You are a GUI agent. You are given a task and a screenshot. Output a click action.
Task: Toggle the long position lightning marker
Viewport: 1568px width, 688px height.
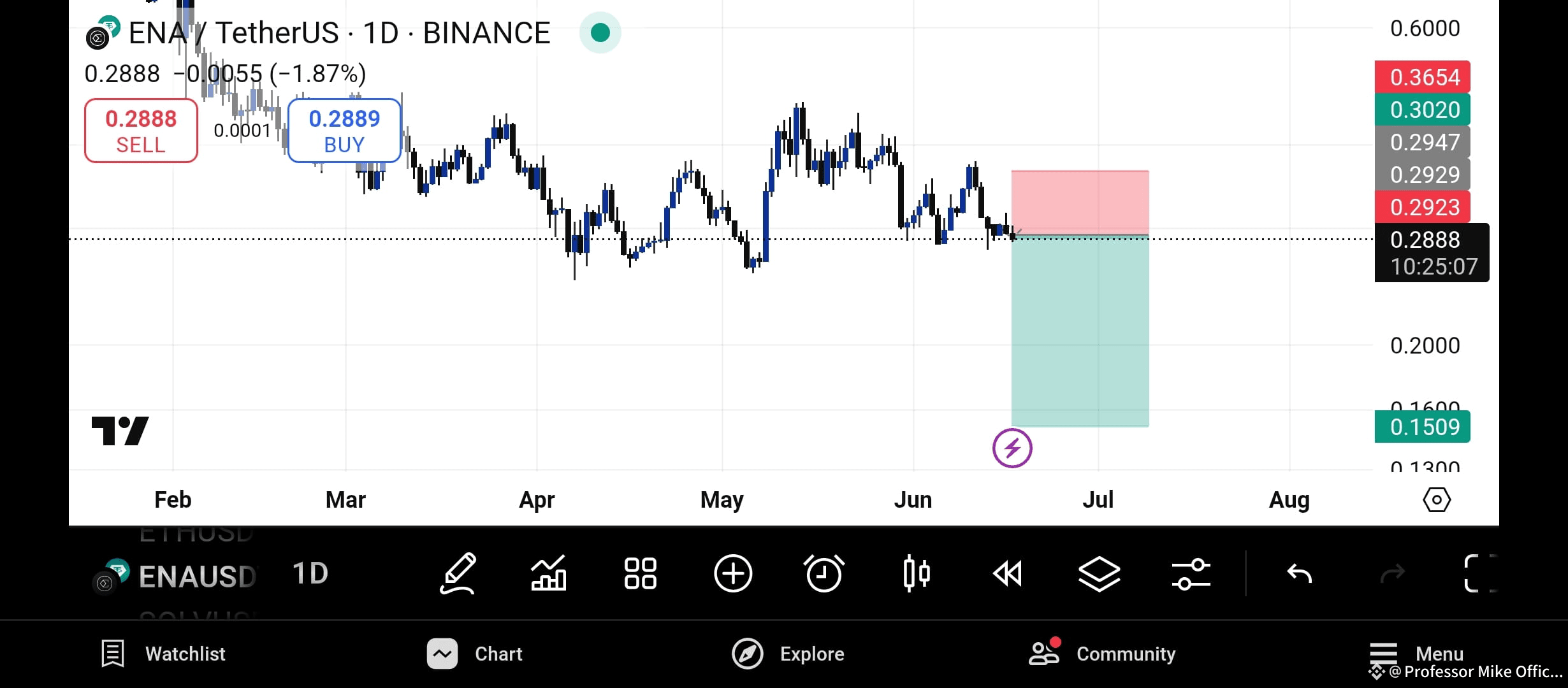1011,448
